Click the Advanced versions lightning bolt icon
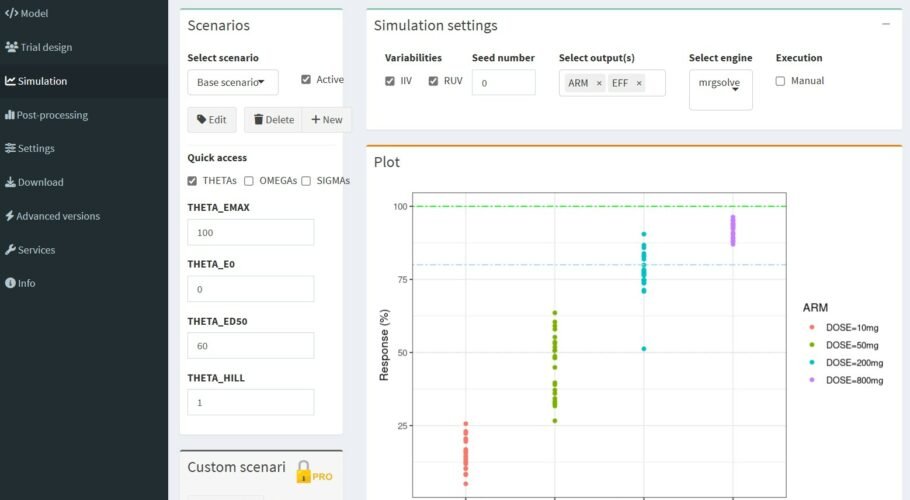This screenshot has width=910, height=500. pos(10,216)
